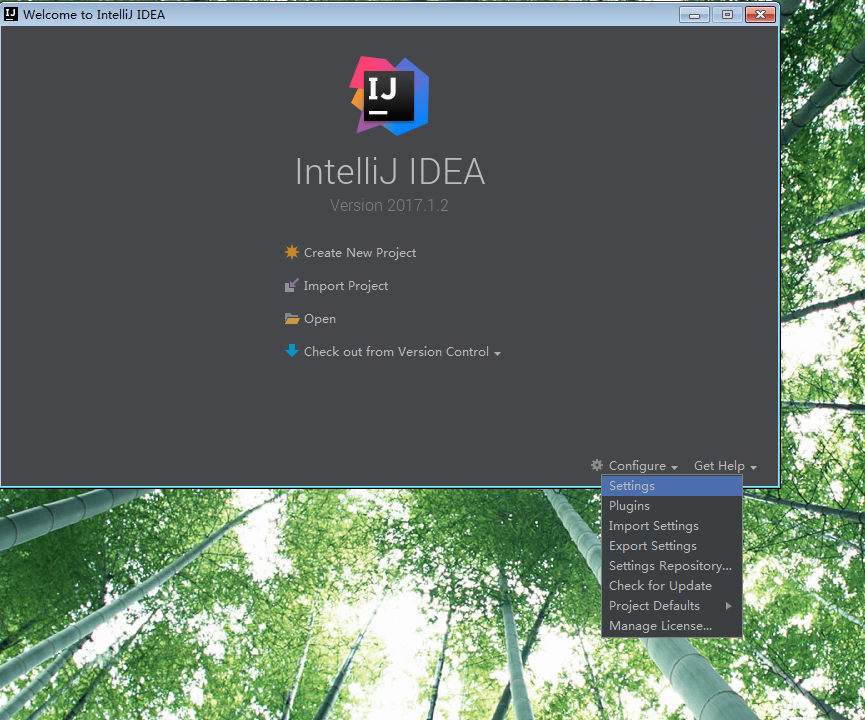The image size is (865, 720).
Task: Click the Version 2017.1.2 text
Action: (x=389, y=205)
